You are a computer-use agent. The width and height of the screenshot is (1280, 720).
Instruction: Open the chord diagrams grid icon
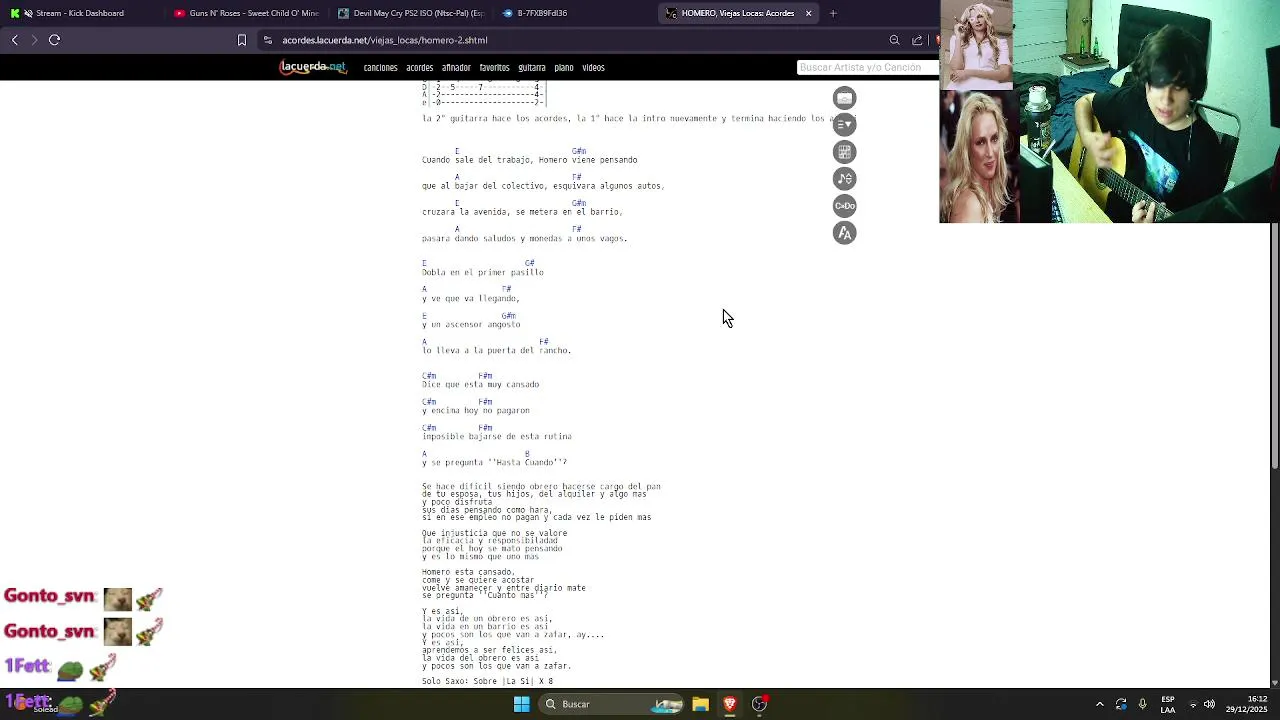[845, 152]
